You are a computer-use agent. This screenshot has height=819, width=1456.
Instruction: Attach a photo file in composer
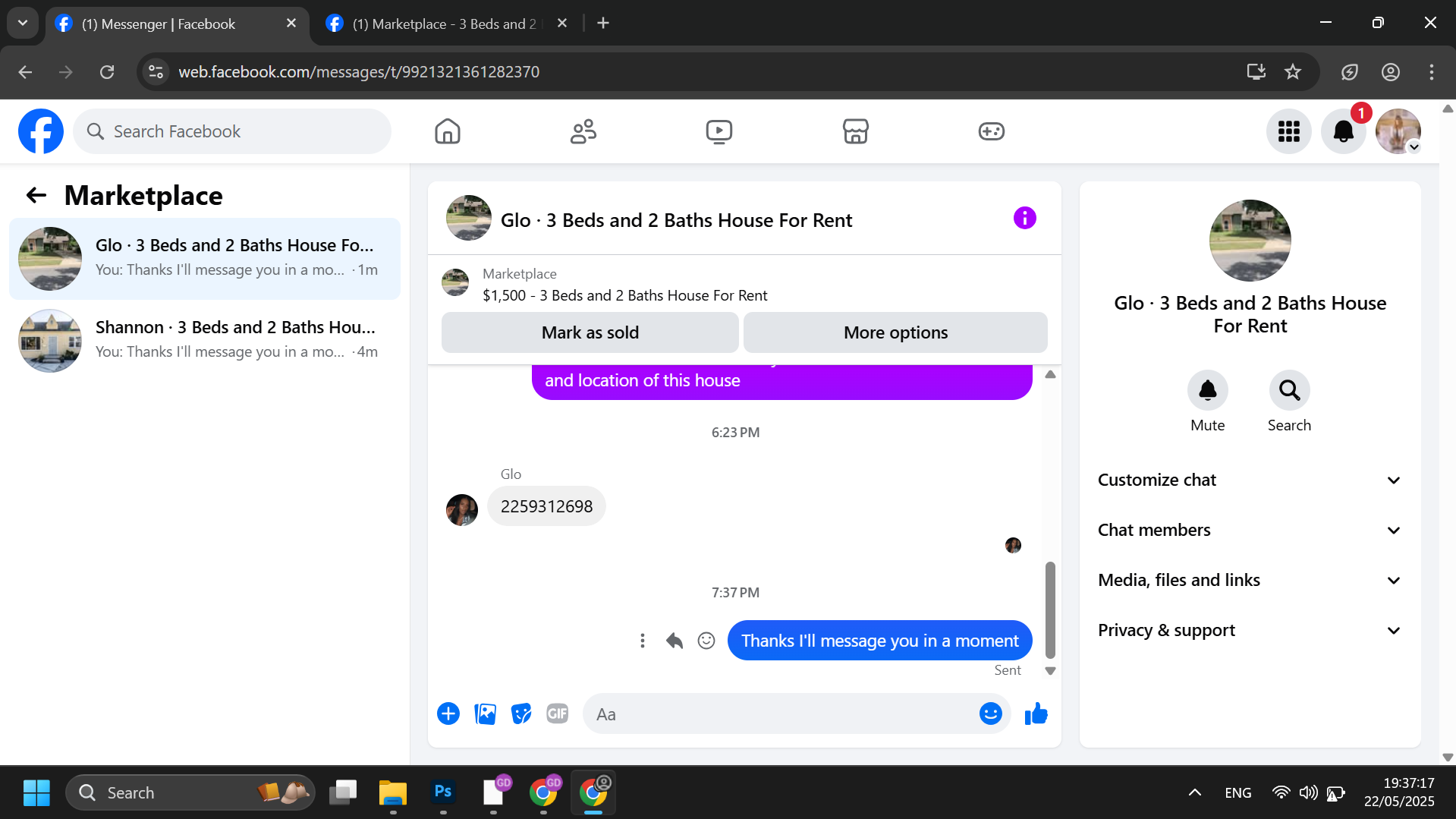click(485, 714)
